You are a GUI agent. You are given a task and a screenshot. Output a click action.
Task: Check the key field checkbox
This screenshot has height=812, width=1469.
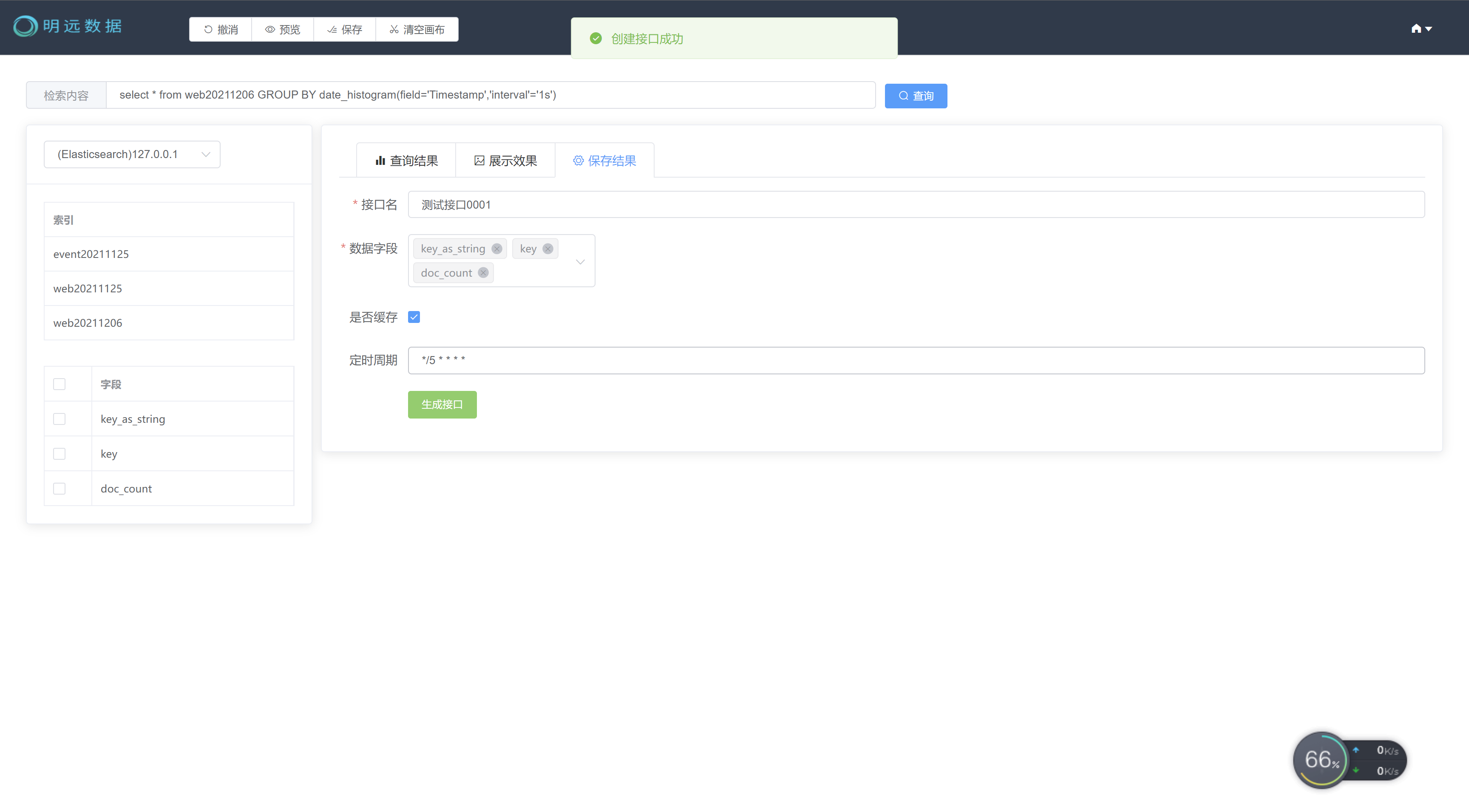(60, 454)
